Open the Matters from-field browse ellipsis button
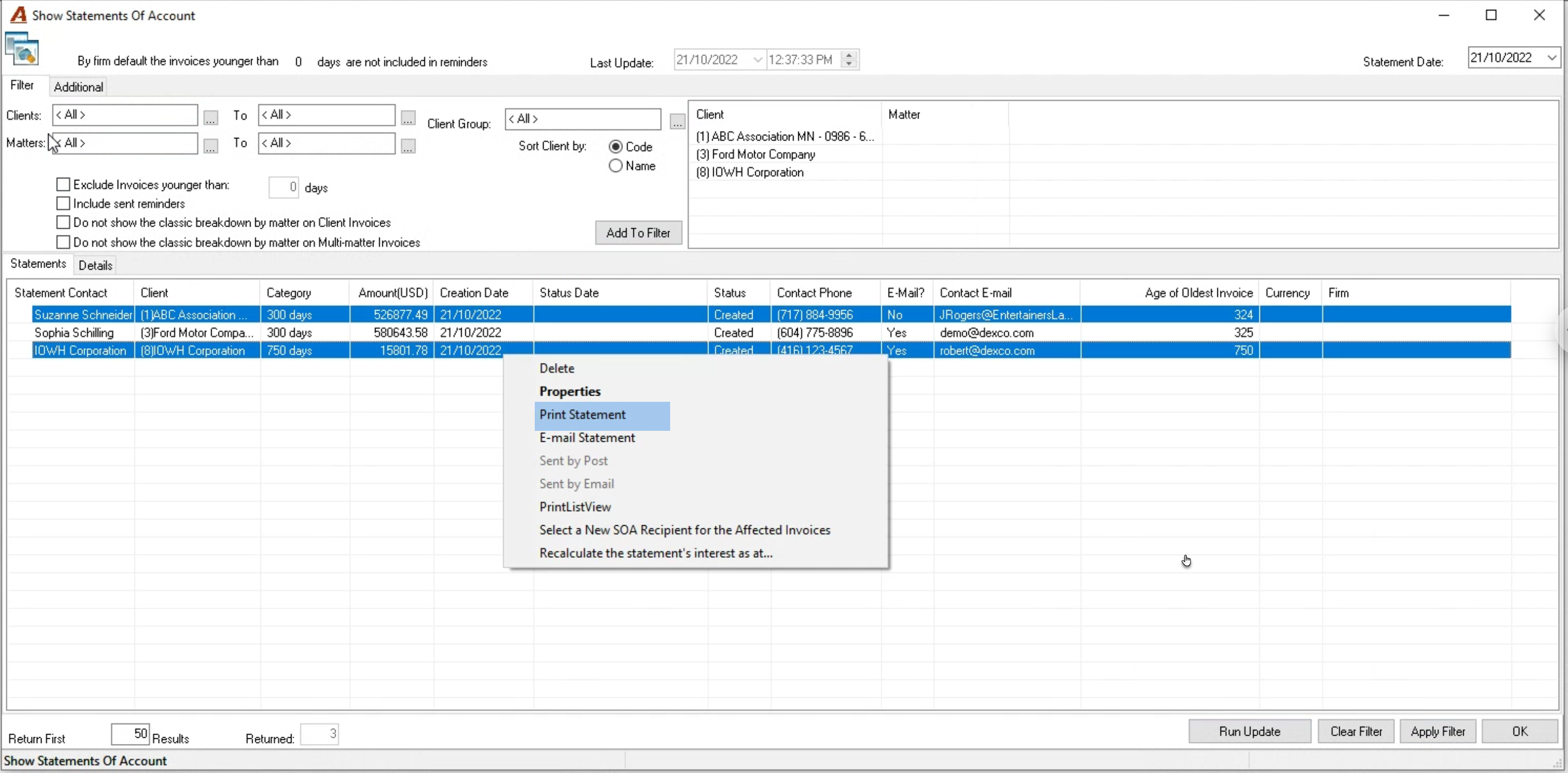The image size is (1568, 773). coord(211,146)
